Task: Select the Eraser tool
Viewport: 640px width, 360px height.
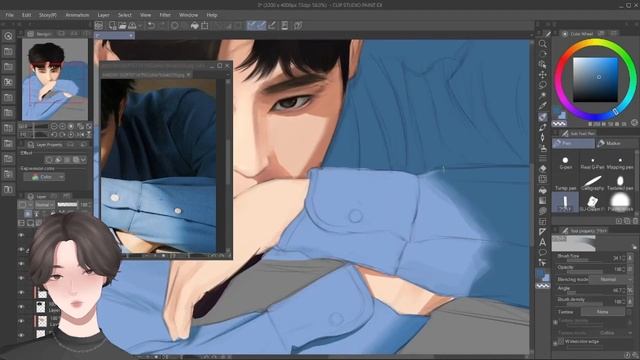Action: tap(542, 169)
